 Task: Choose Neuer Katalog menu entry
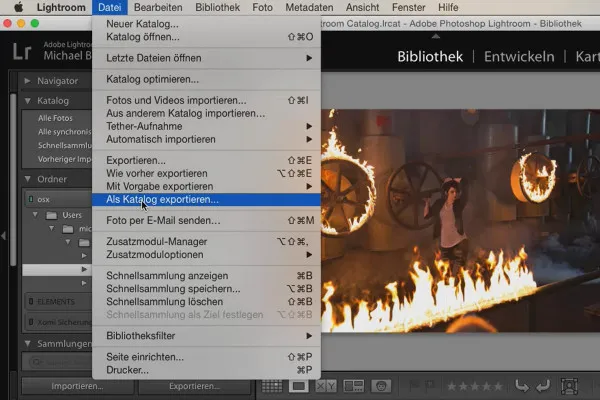point(206,24)
